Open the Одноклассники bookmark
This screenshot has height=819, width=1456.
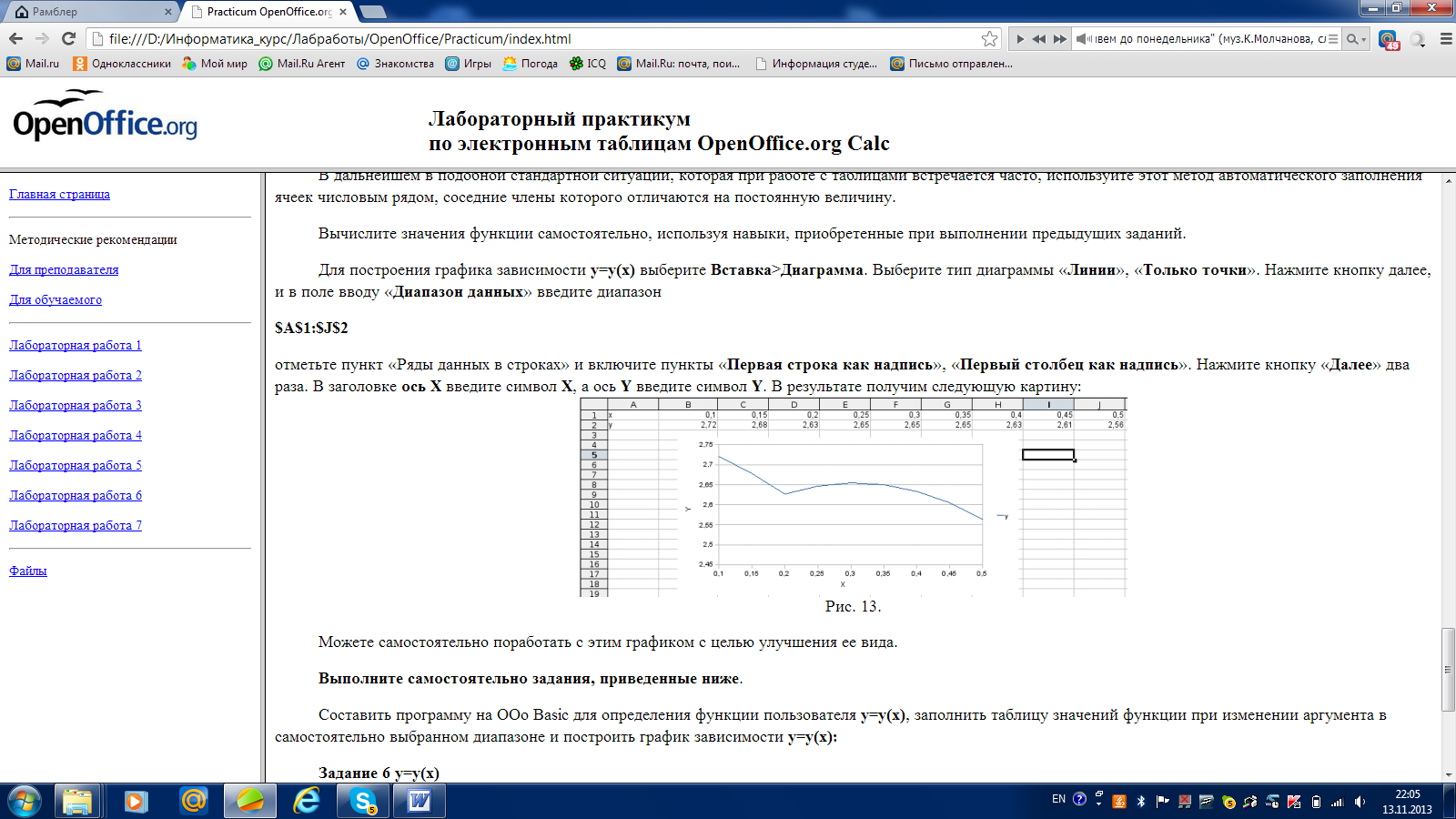click(122, 64)
